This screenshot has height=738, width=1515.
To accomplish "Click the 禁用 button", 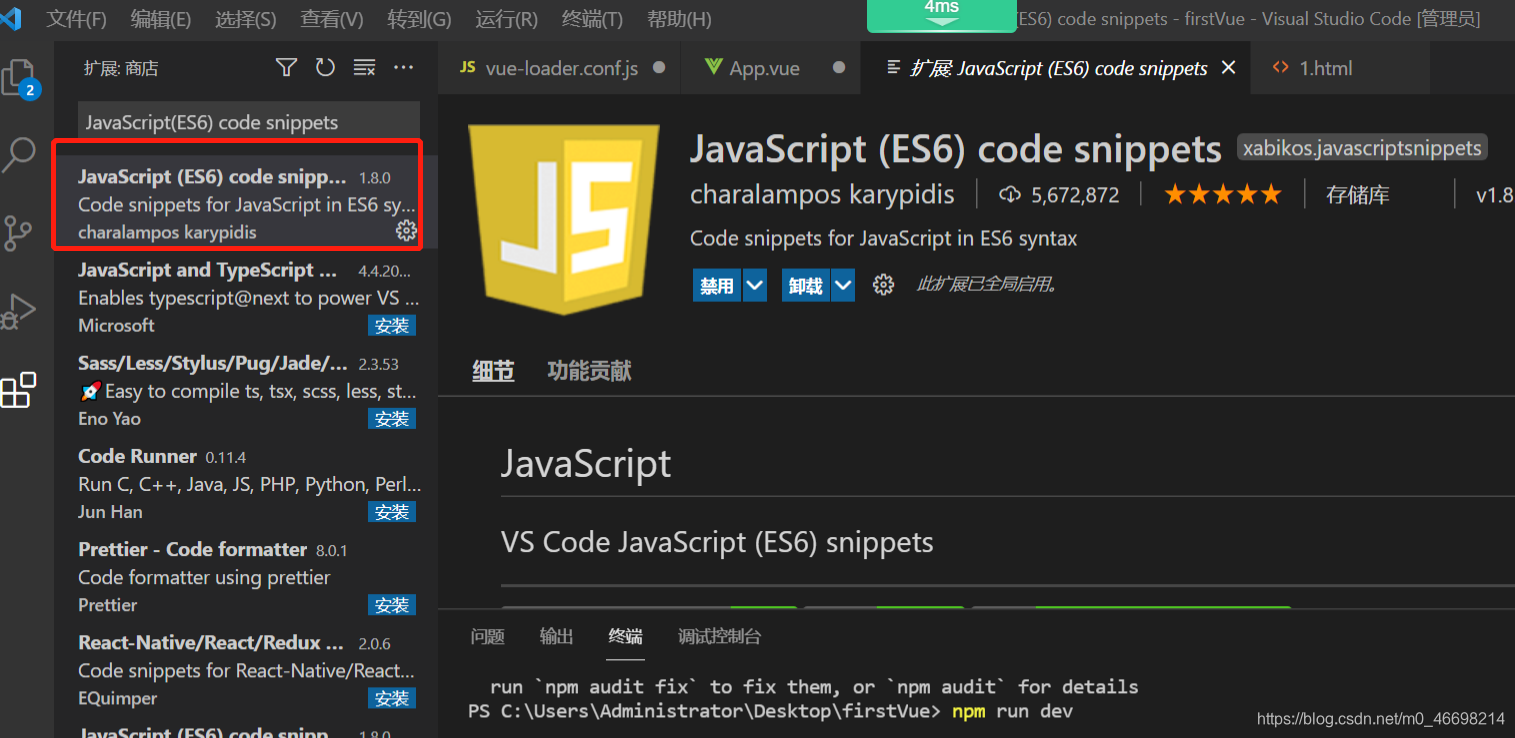I will (x=717, y=285).
